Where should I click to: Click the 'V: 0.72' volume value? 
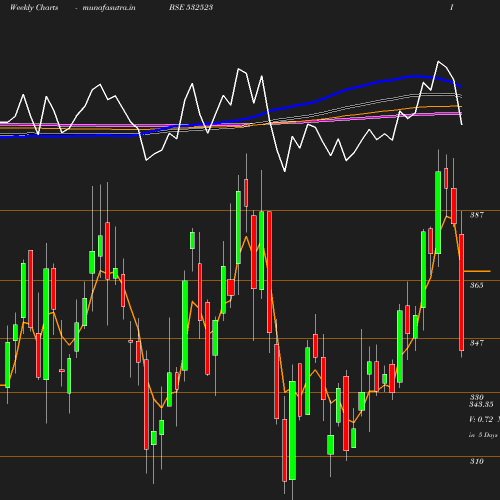[x=481, y=419]
